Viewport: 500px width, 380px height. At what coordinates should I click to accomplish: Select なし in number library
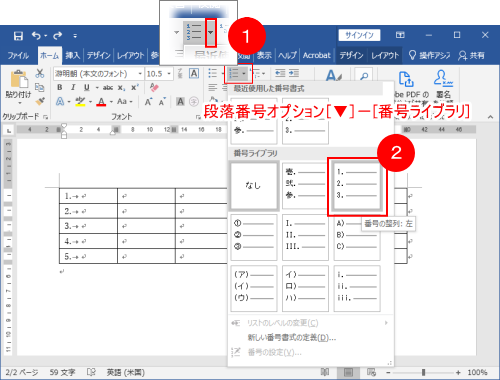pyautogui.click(x=254, y=186)
